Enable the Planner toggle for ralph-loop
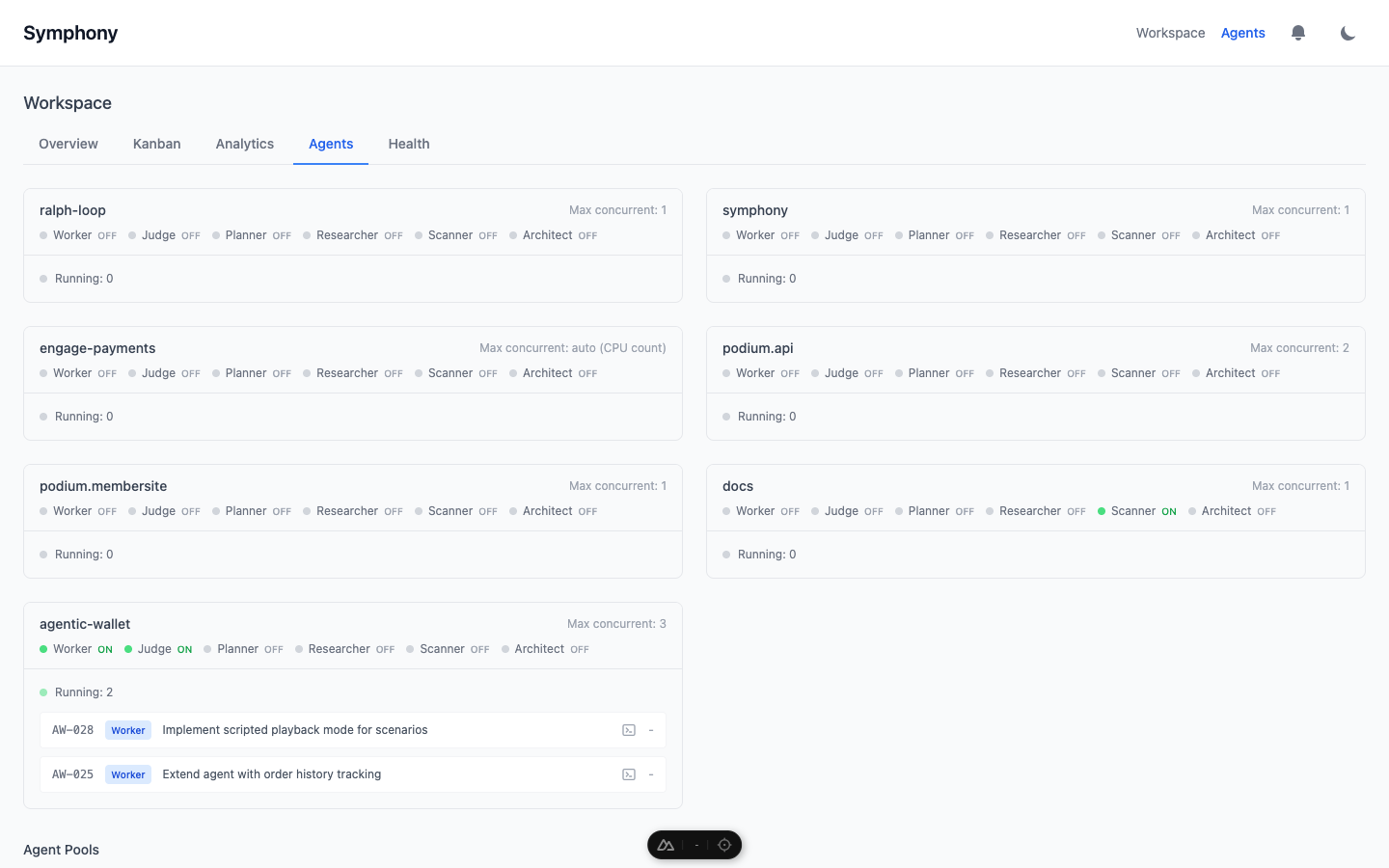Screen dimensions: 1389x868 pos(246,234)
